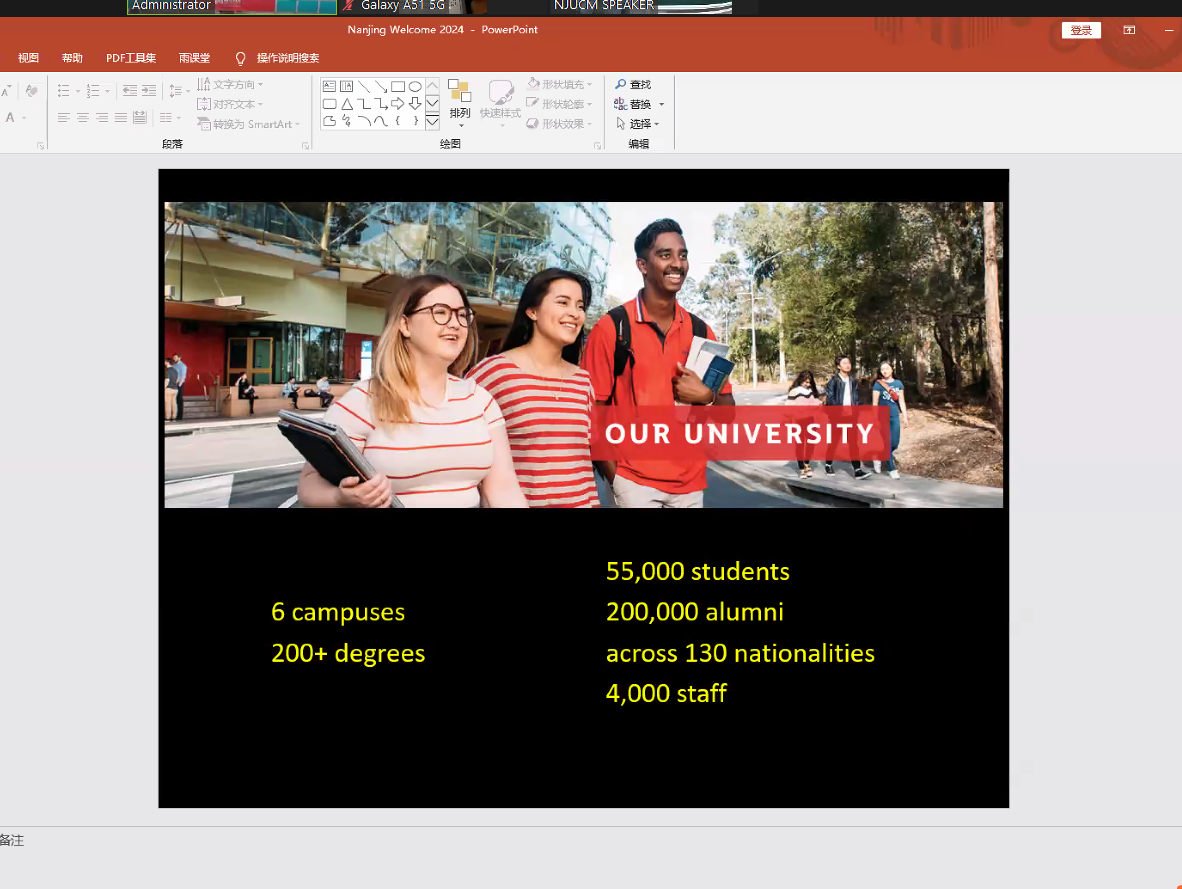This screenshot has width=1182, height=889.
Task: Select the scribble shape
Action: tap(347, 121)
